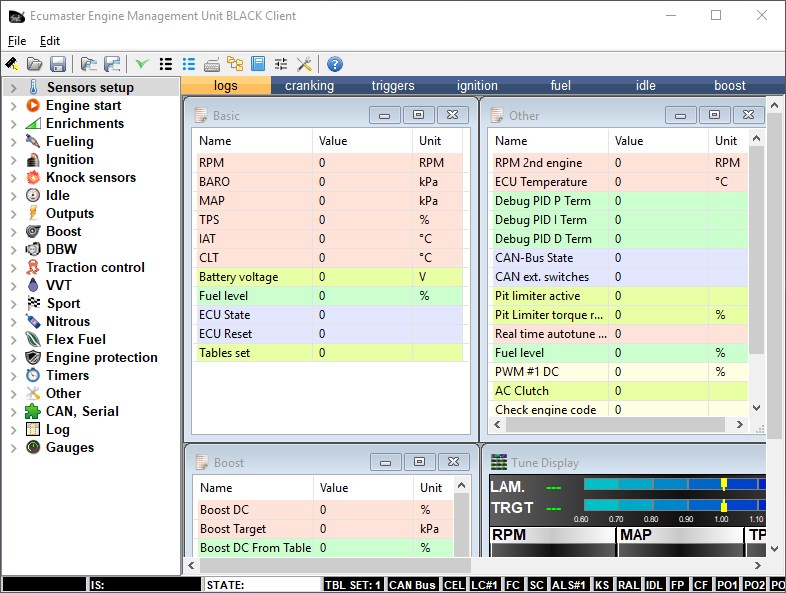This screenshot has width=786, height=593.
Task: Select the Knock sensors explosion icon
Action: pyautogui.click(x=33, y=177)
